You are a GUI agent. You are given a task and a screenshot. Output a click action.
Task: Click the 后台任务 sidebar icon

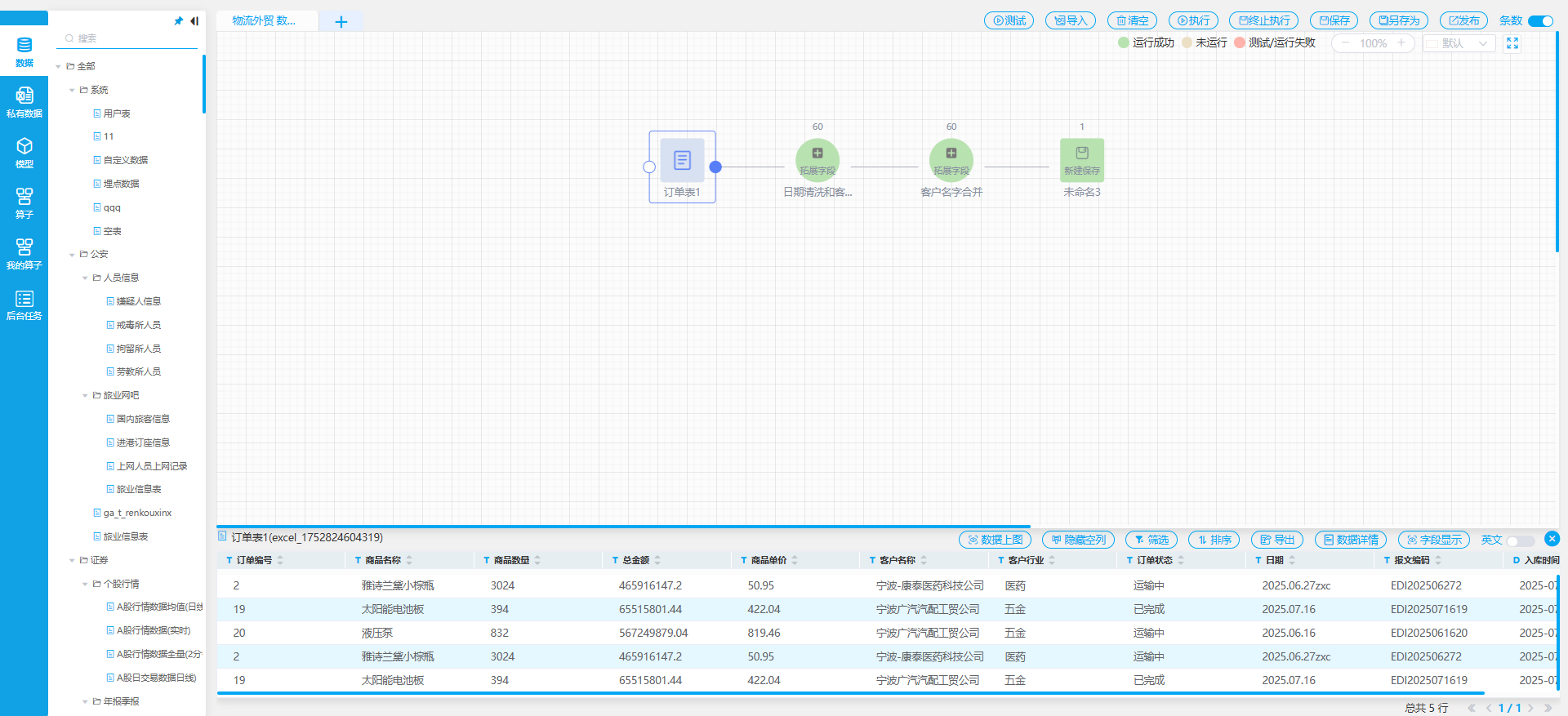click(x=24, y=305)
